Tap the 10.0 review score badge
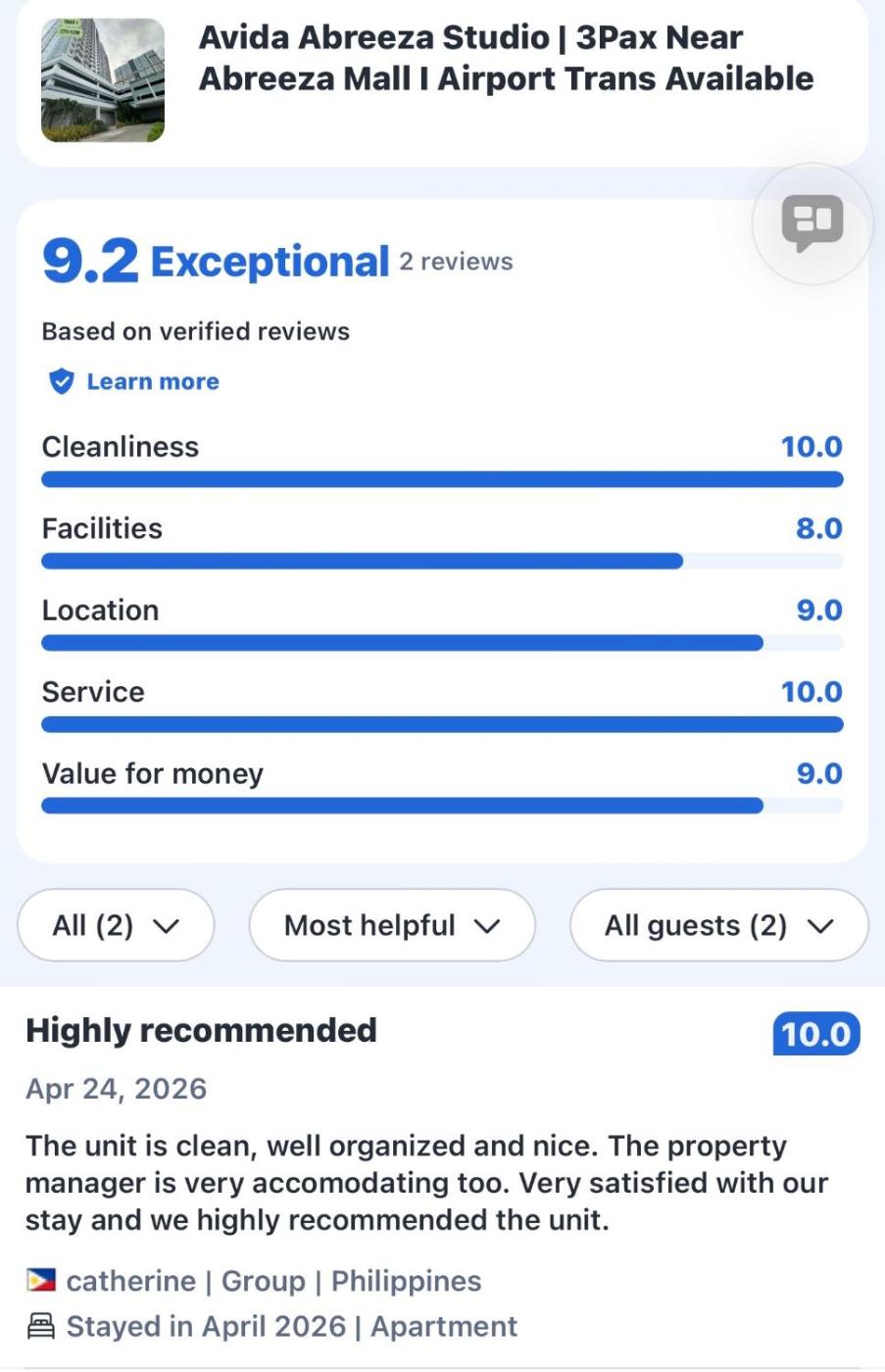The height and width of the screenshot is (1372, 885). pyautogui.click(x=816, y=1034)
